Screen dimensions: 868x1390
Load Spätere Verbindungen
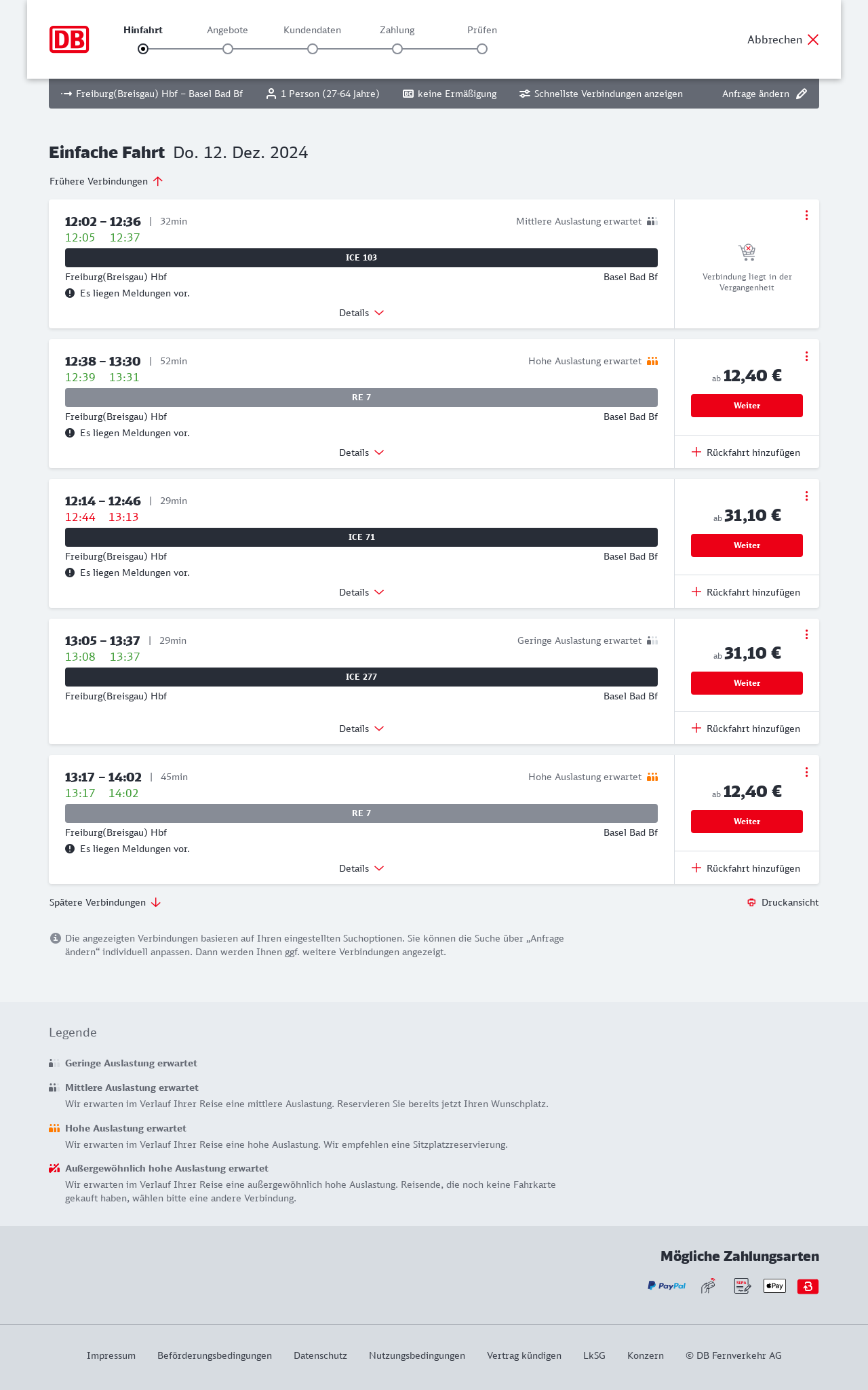point(105,902)
